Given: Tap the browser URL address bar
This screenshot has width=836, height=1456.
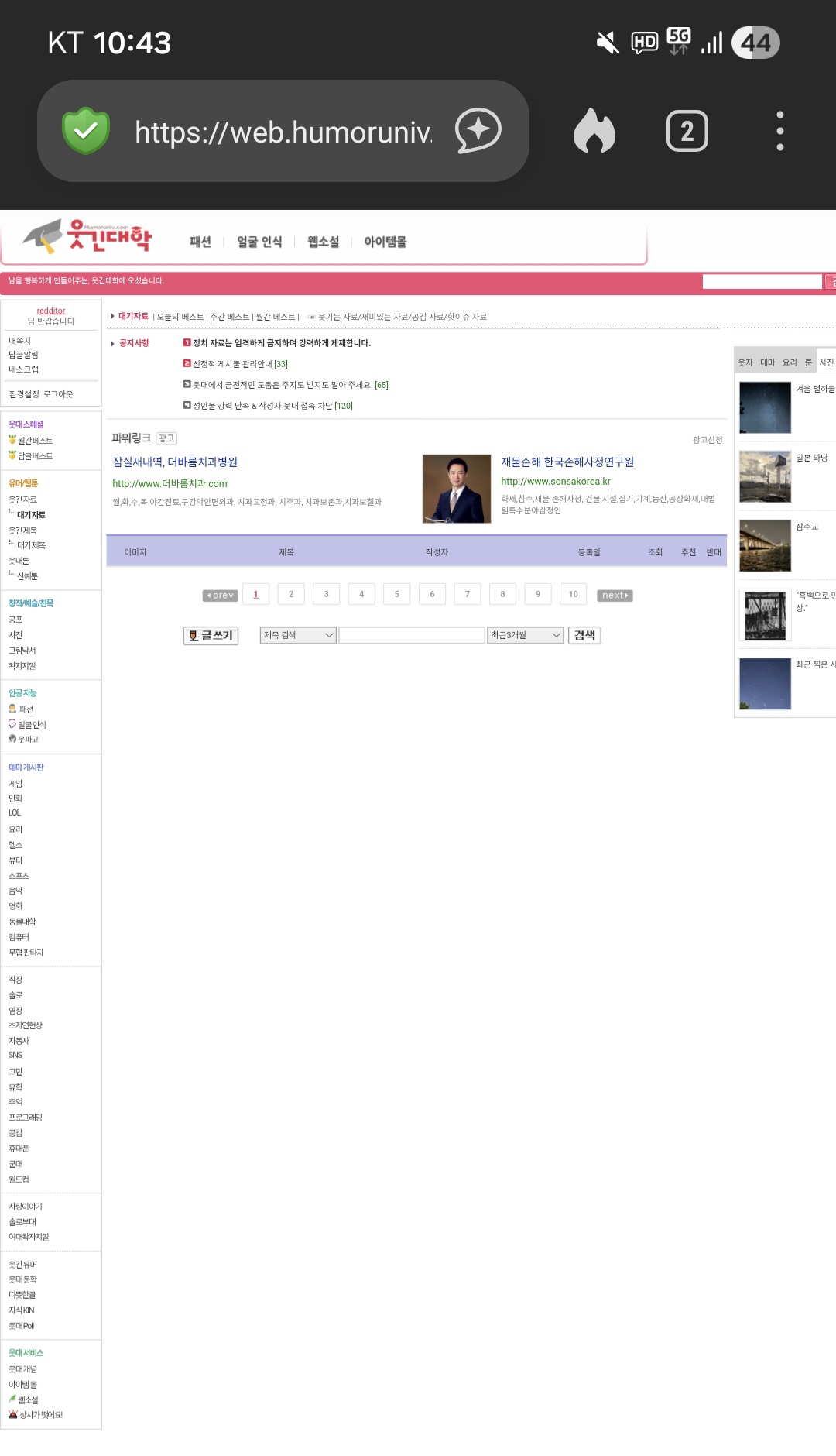Looking at the screenshot, I should tap(283, 132).
